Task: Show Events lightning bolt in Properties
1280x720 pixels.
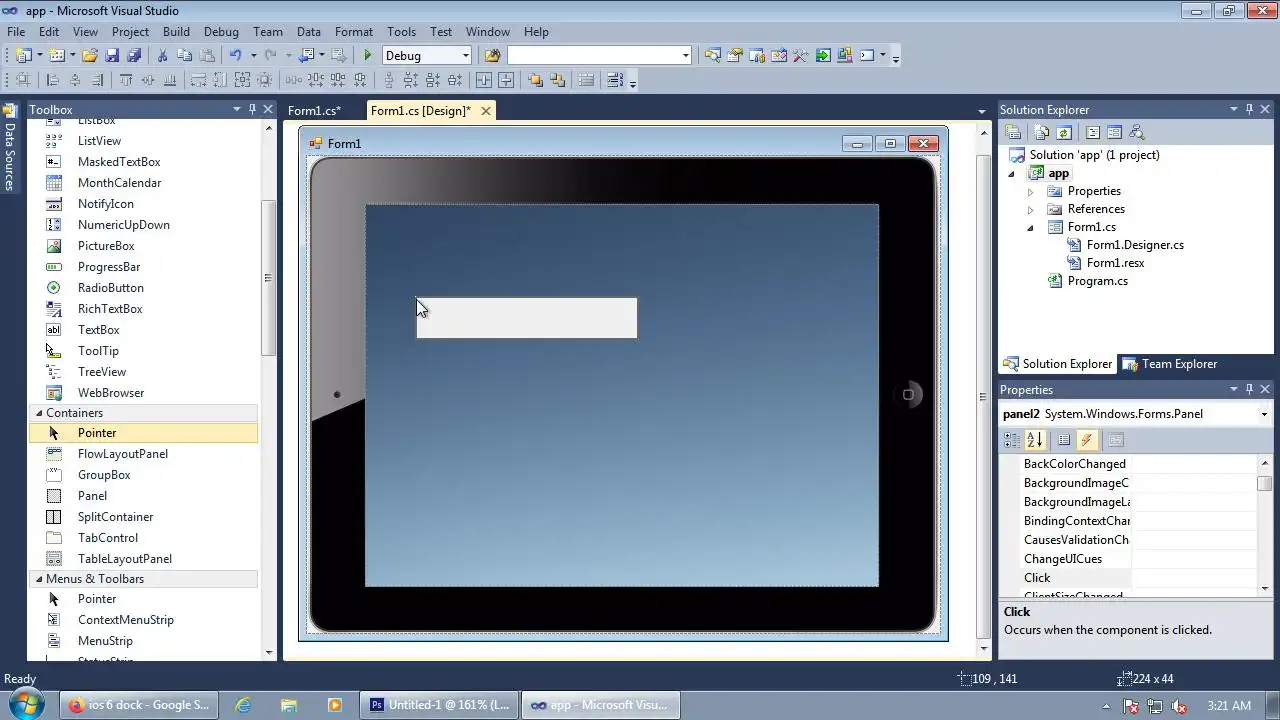Action: (1087, 440)
